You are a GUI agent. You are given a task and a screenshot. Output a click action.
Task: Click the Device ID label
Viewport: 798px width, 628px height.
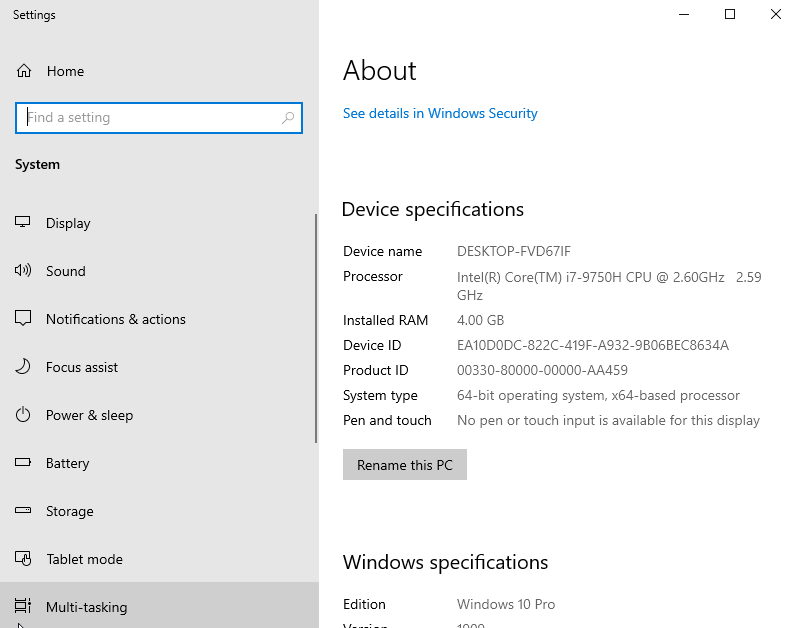pos(372,345)
